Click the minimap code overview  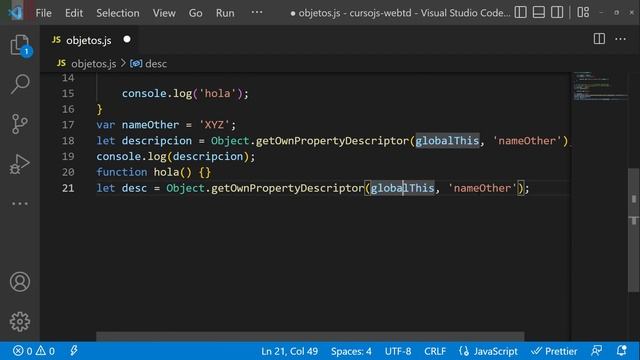pos(599,87)
